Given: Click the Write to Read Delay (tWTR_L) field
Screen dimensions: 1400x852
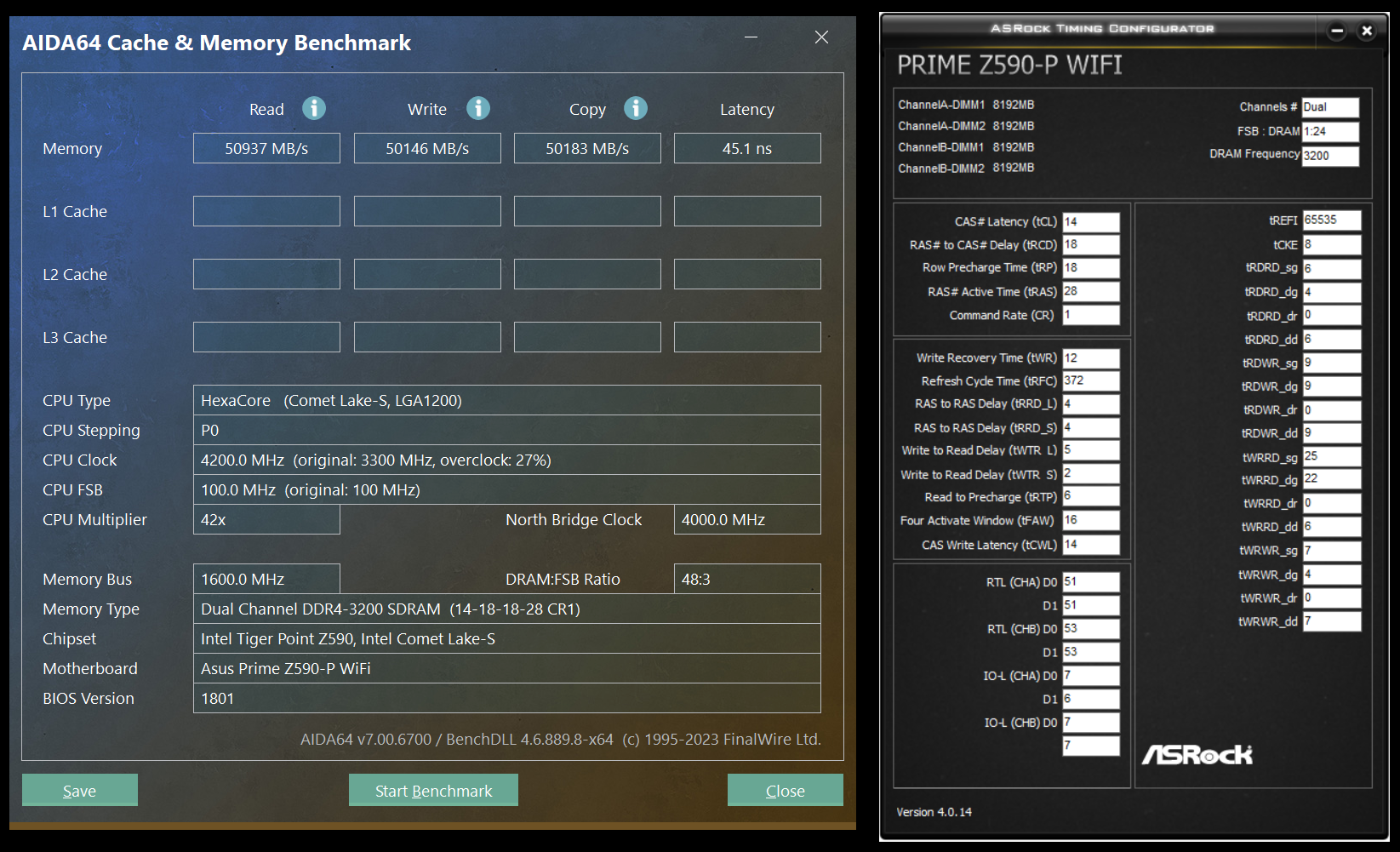Looking at the screenshot, I should 1091,450.
